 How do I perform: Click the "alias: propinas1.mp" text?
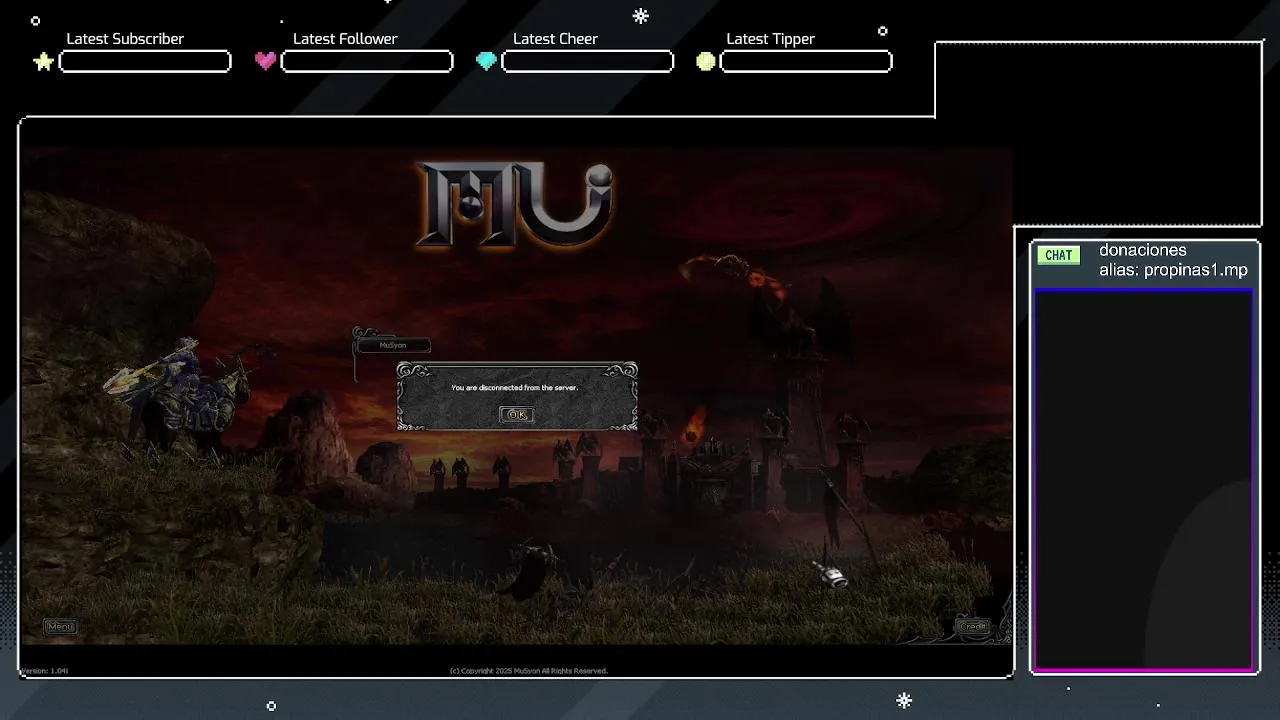(1174, 270)
